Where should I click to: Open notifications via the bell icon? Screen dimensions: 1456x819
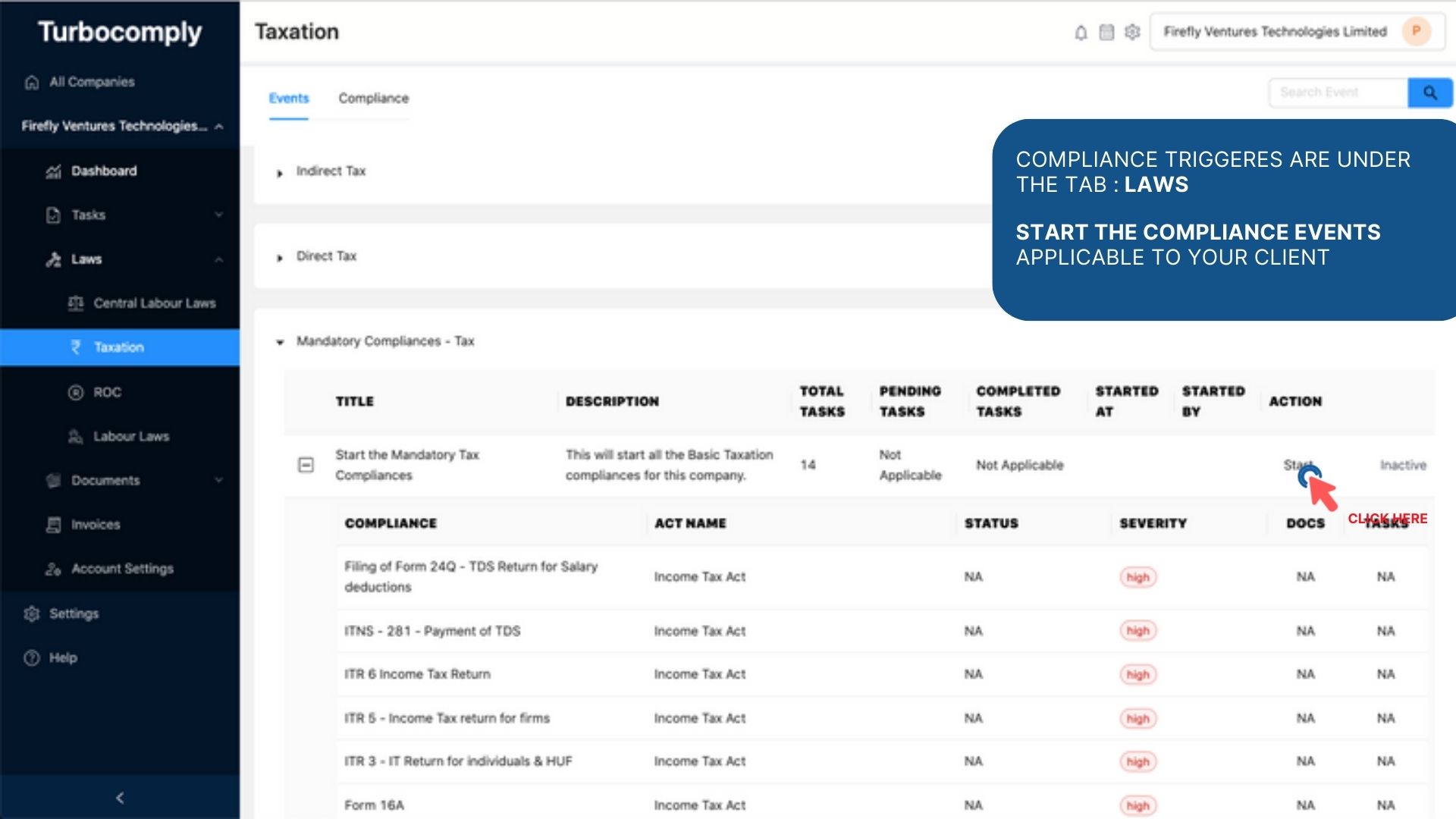[x=1080, y=32]
